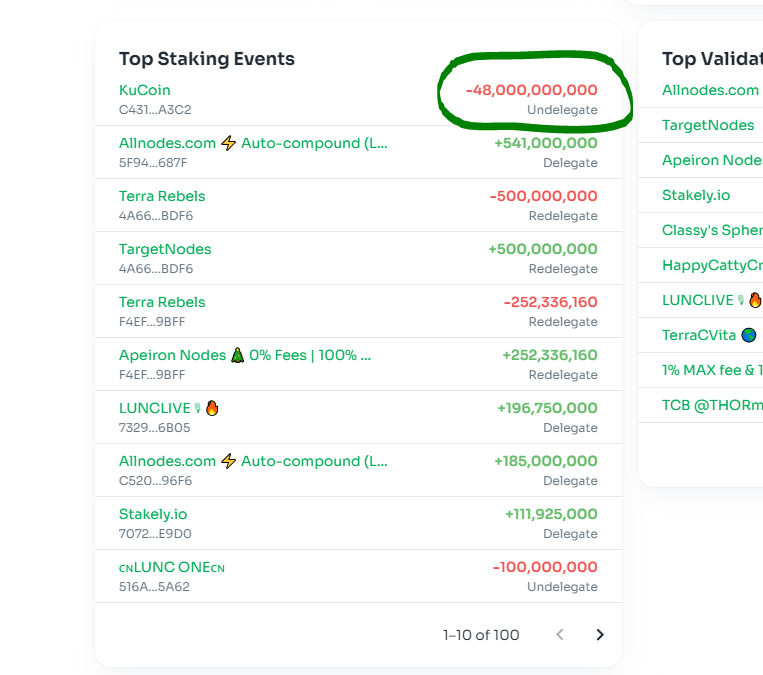The image size is (763, 675).
Task: Click the -100,000,000 amount
Action: (545, 567)
